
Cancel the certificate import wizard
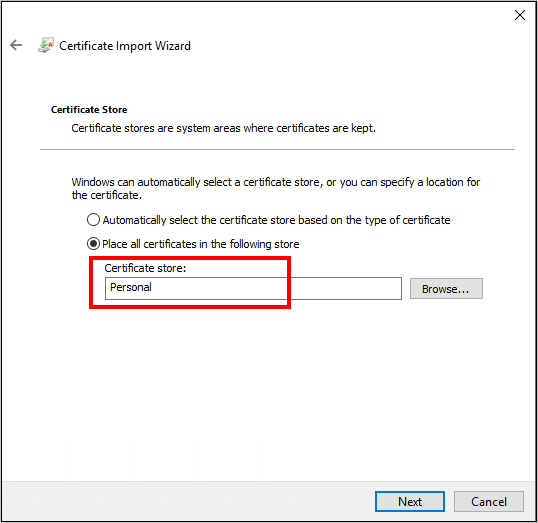tap(489, 501)
